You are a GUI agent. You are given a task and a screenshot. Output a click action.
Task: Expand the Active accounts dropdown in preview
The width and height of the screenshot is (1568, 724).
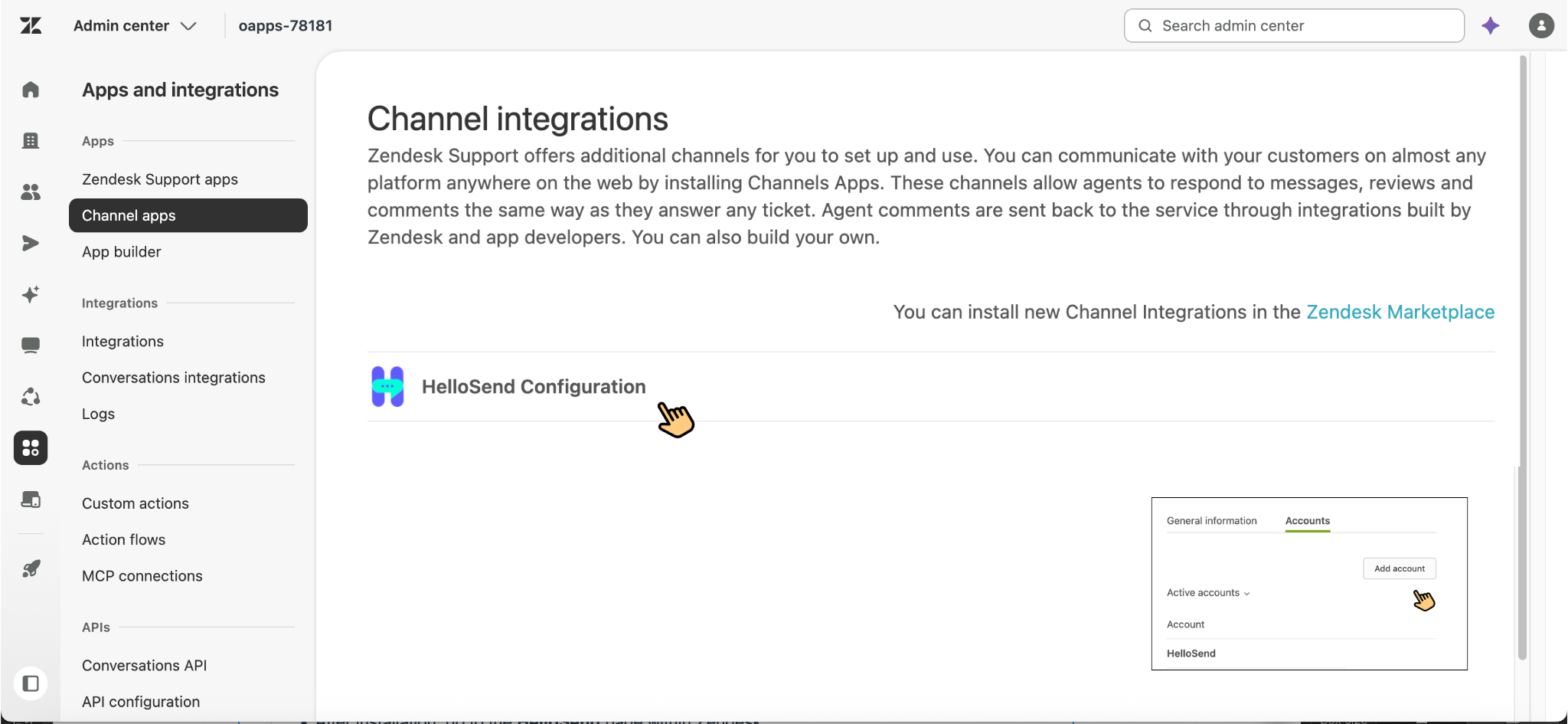1208,593
